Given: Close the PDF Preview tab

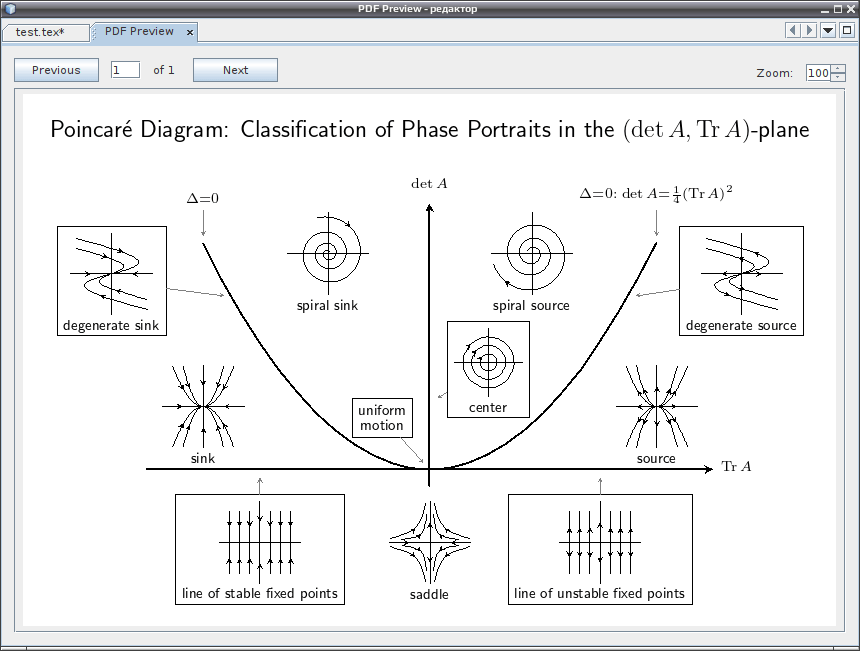Looking at the screenshot, I should click(x=190, y=32).
